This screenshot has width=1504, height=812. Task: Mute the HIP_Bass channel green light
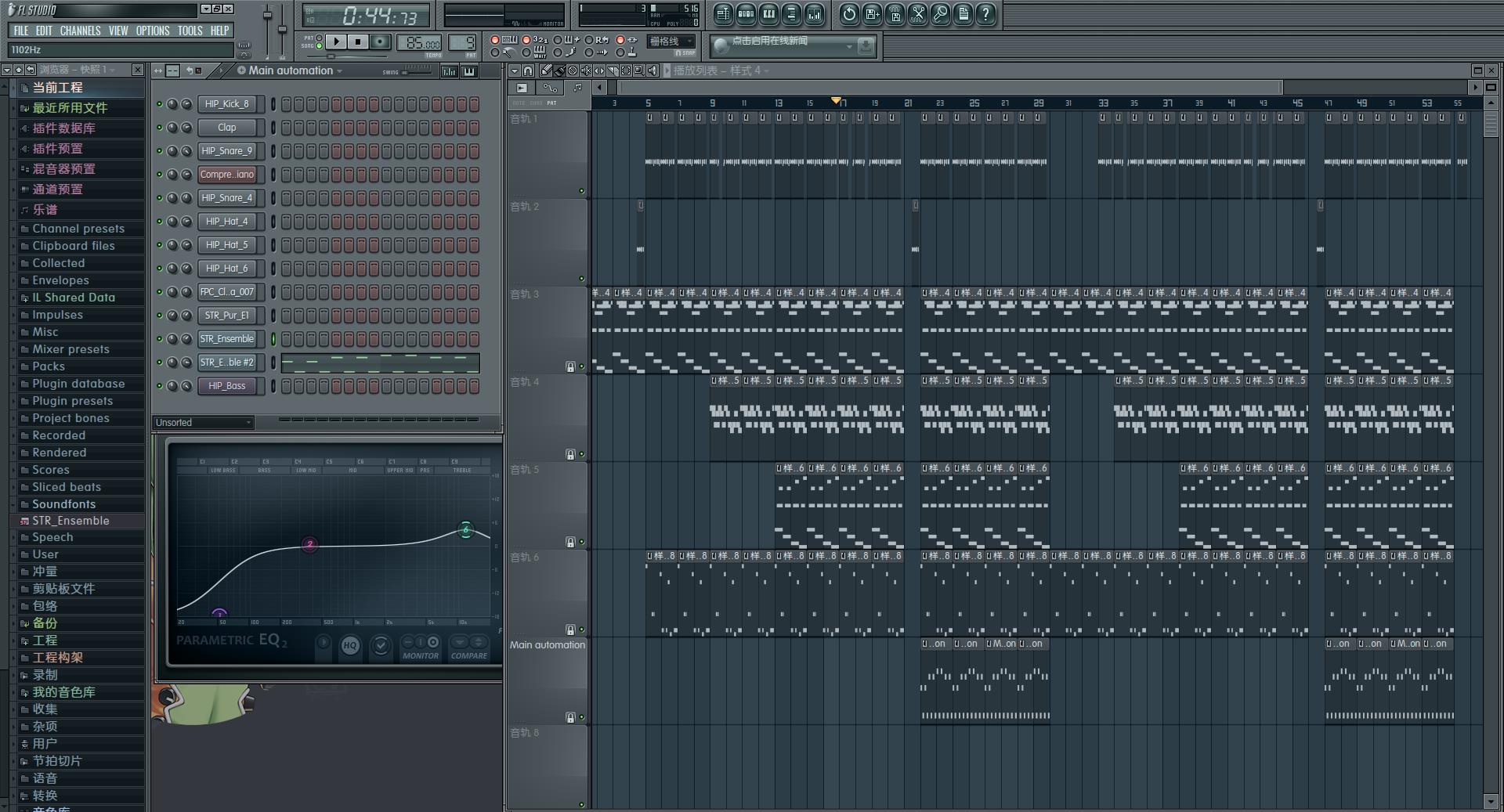[159, 386]
